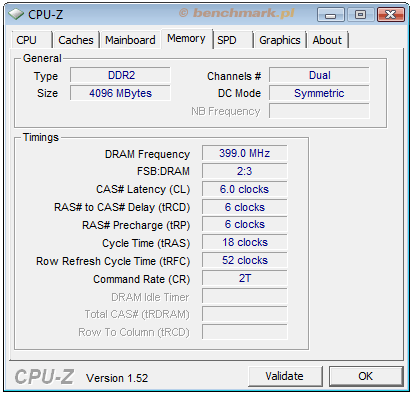This screenshot has width=412, height=396.
Task: Click the DC Mode label
Action: (x=239, y=93)
